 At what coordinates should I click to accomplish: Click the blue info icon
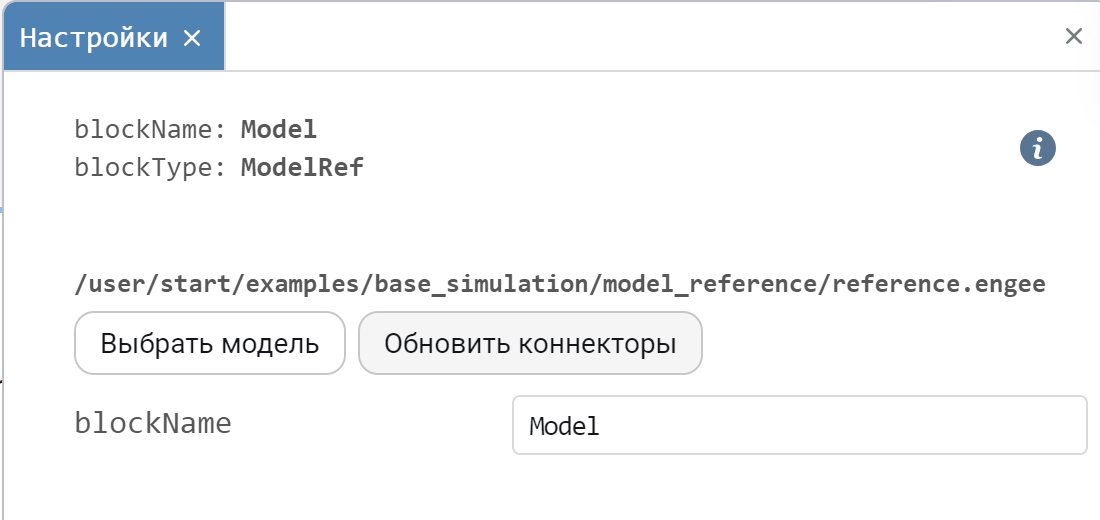tap(1038, 149)
